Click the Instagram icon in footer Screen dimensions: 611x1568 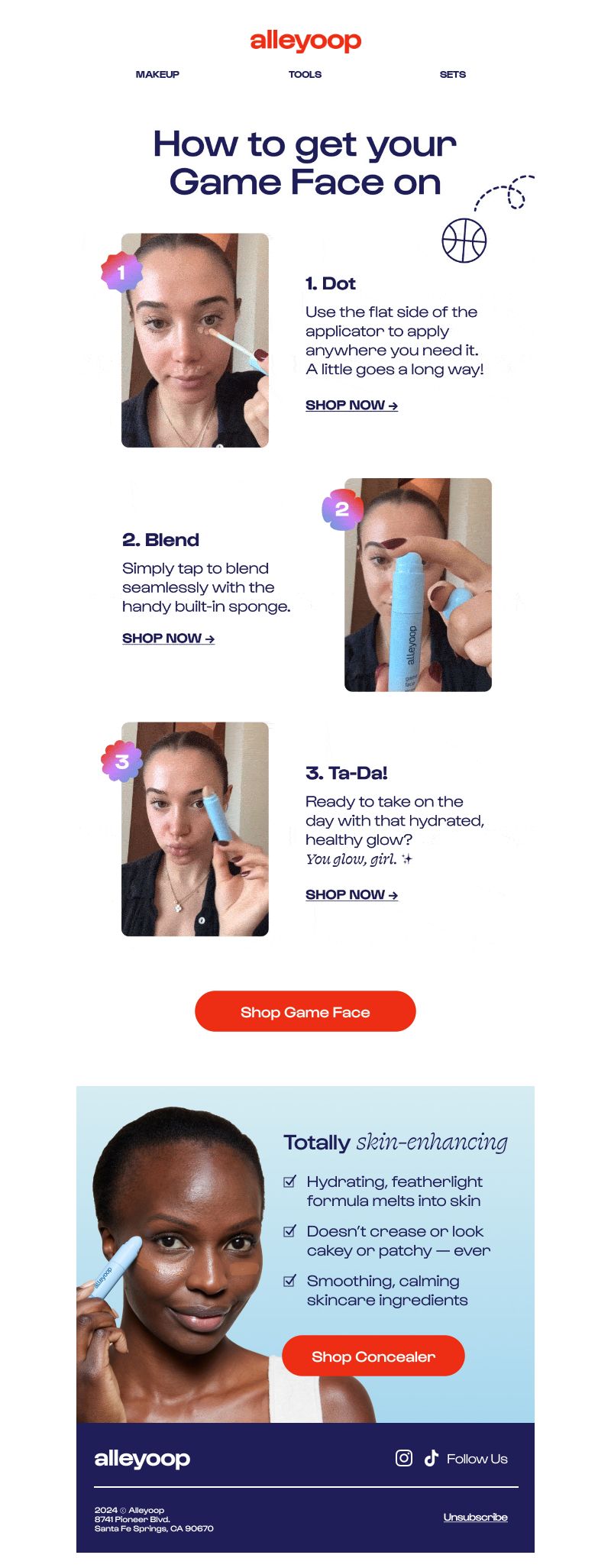coord(404,1458)
